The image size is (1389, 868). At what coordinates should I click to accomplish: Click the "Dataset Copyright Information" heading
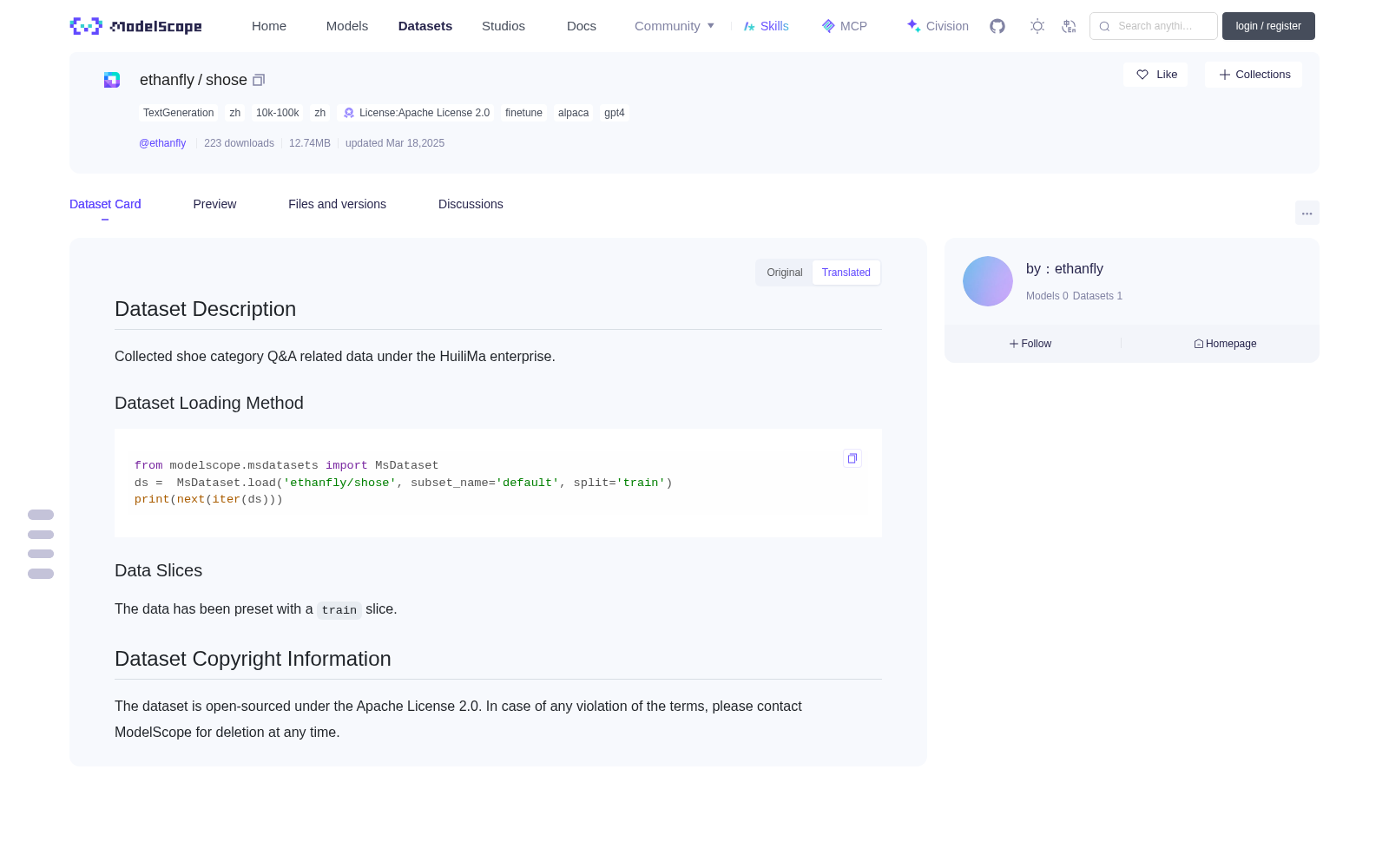tap(253, 659)
